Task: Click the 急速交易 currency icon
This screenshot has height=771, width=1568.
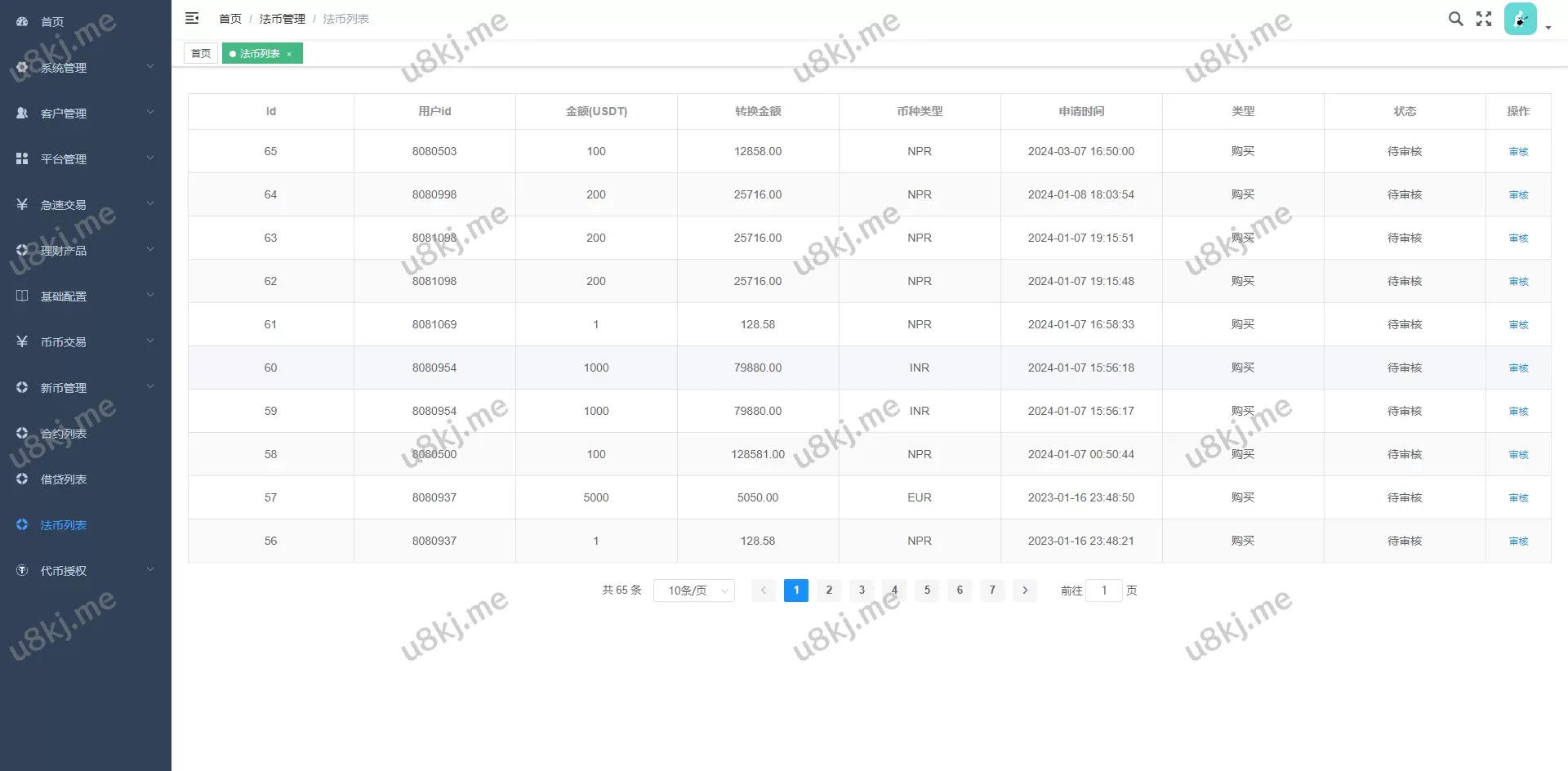Action: click(x=21, y=204)
